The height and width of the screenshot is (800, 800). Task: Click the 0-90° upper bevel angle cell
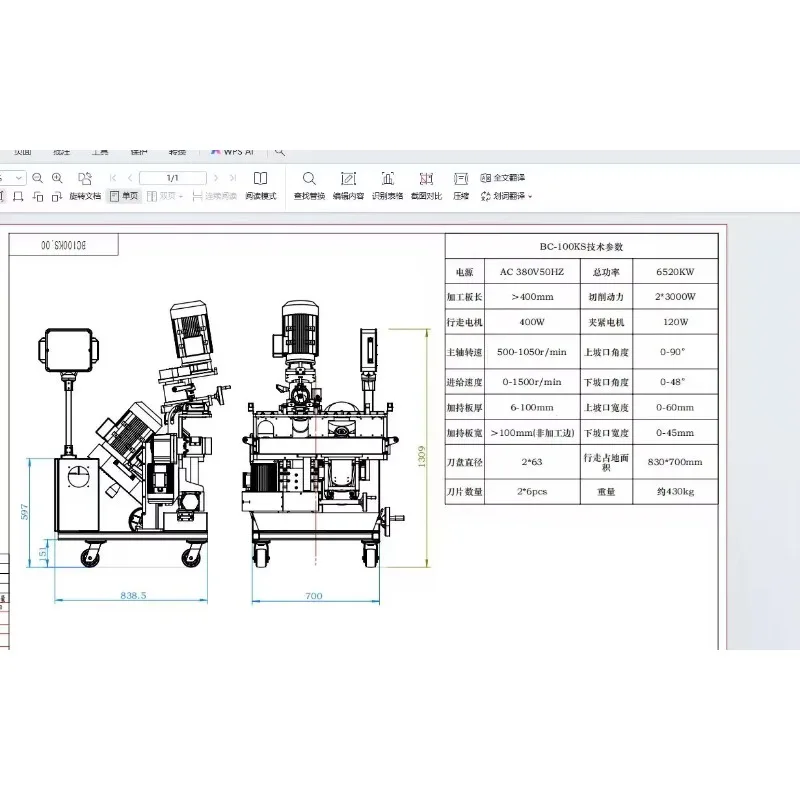coord(675,352)
